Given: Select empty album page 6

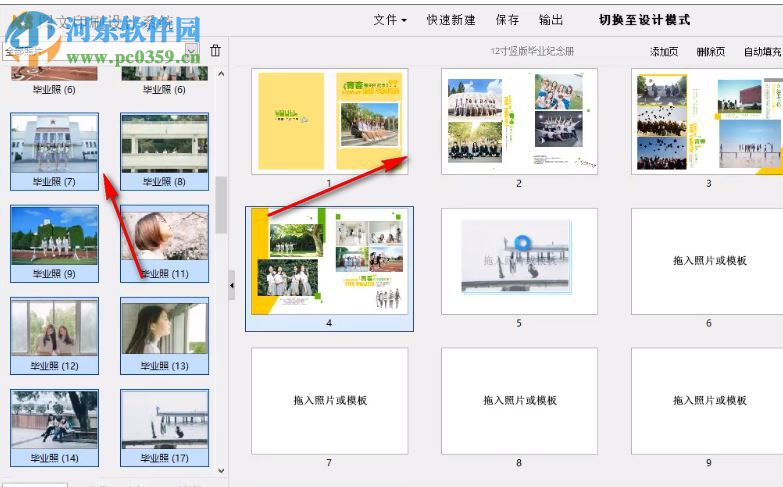Looking at the screenshot, I should [x=707, y=262].
